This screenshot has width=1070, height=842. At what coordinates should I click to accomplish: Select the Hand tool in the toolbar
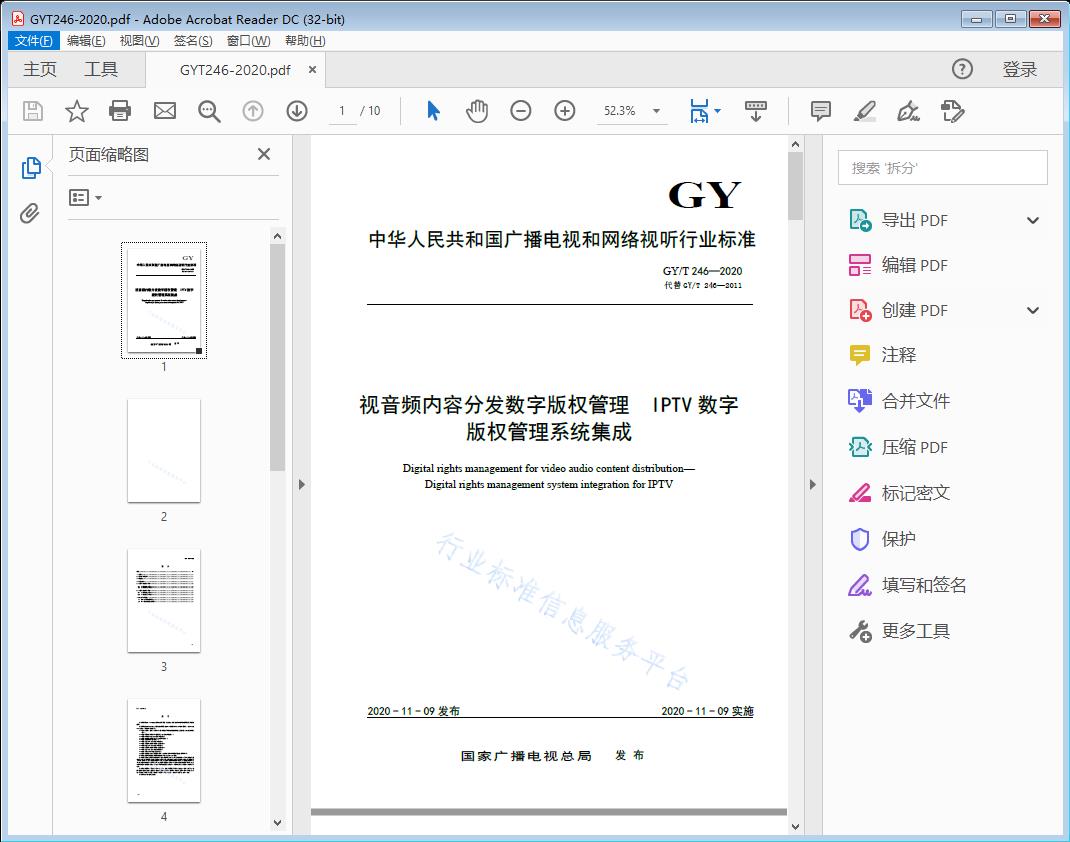point(477,111)
